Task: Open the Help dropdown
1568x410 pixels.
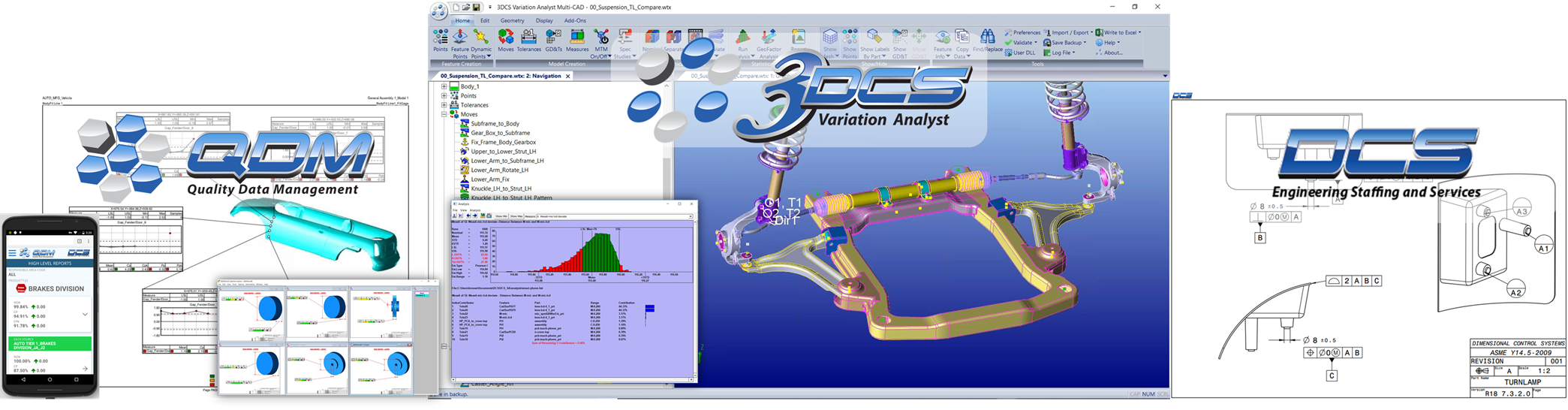Action: point(1108,43)
